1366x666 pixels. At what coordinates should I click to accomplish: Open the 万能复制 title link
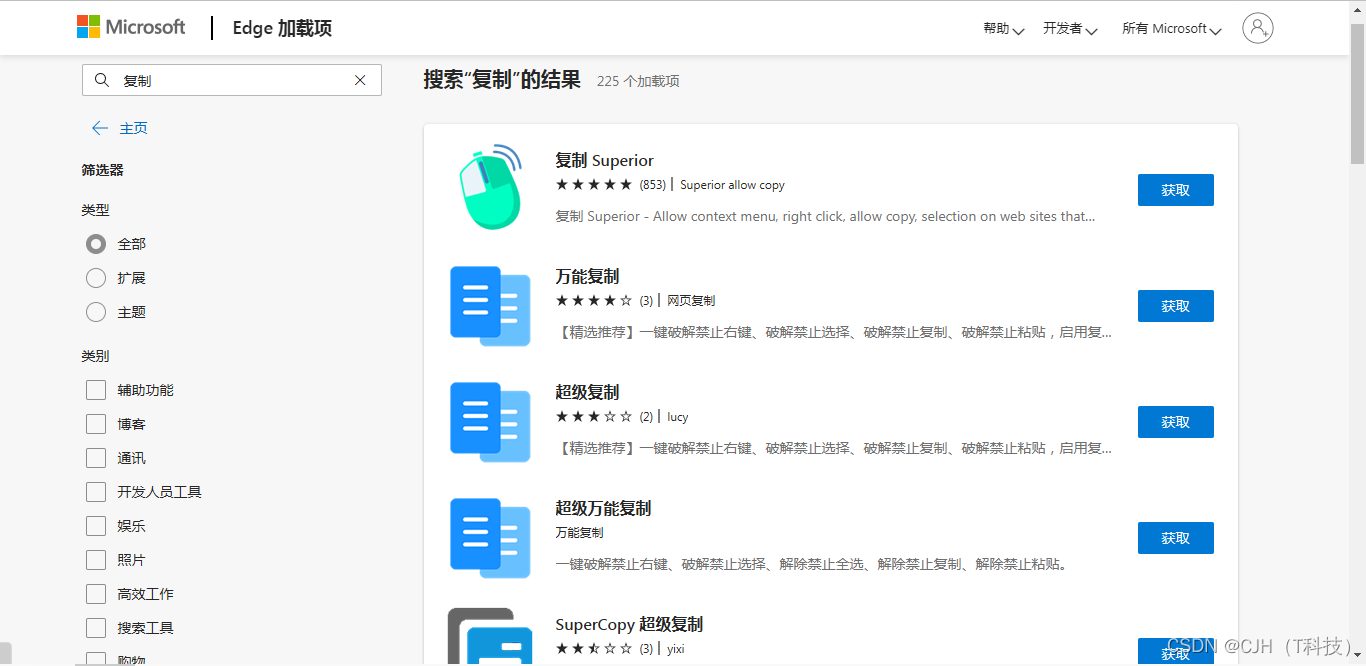click(587, 276)
